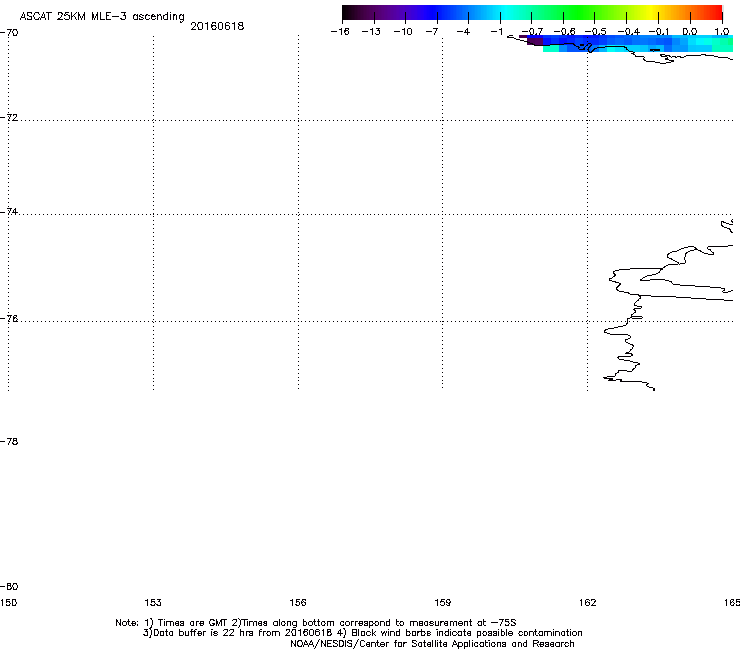Click the latitude label -76

click(9, 319)
